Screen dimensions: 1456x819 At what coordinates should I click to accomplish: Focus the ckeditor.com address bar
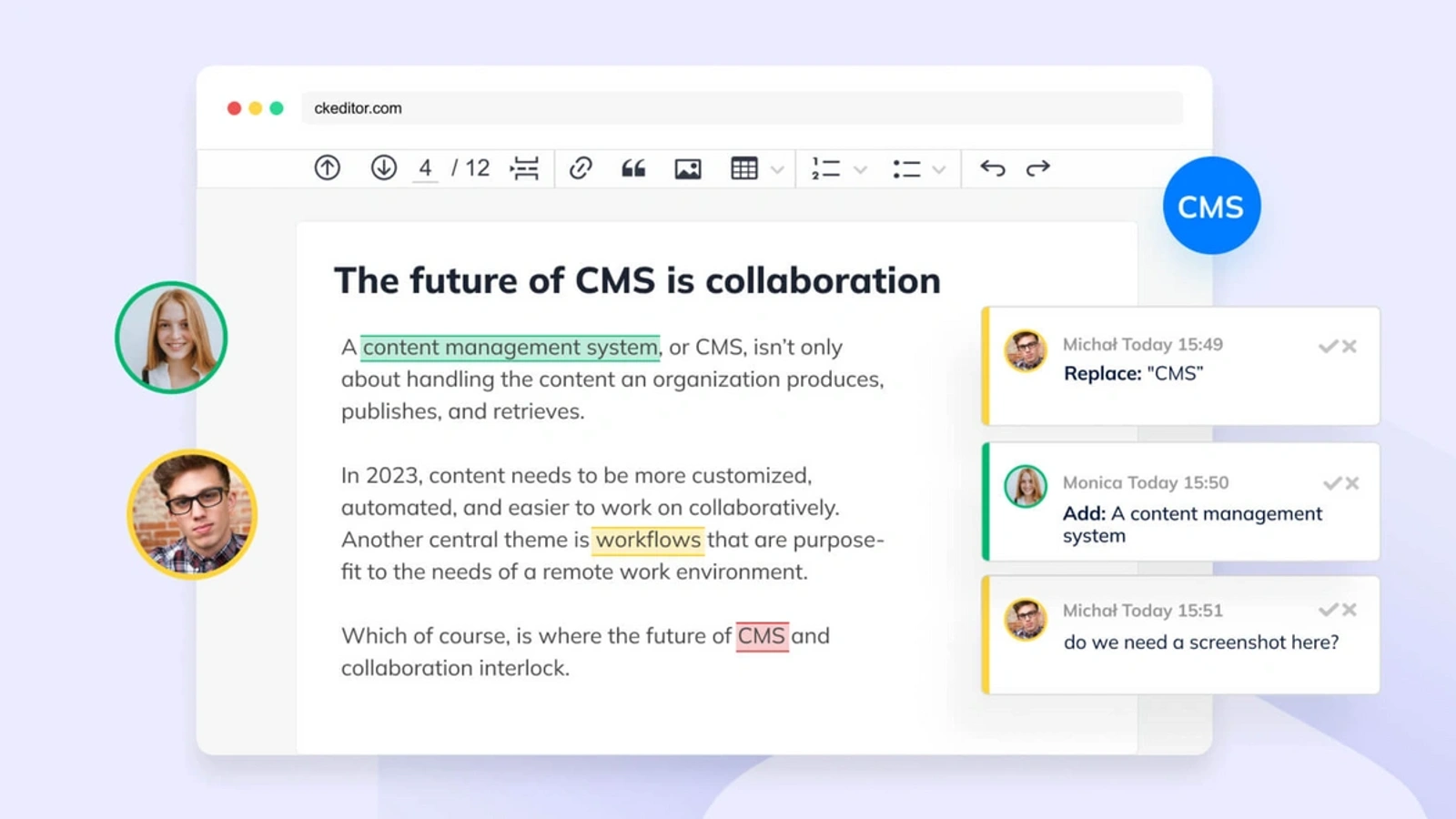coord(742,108)
